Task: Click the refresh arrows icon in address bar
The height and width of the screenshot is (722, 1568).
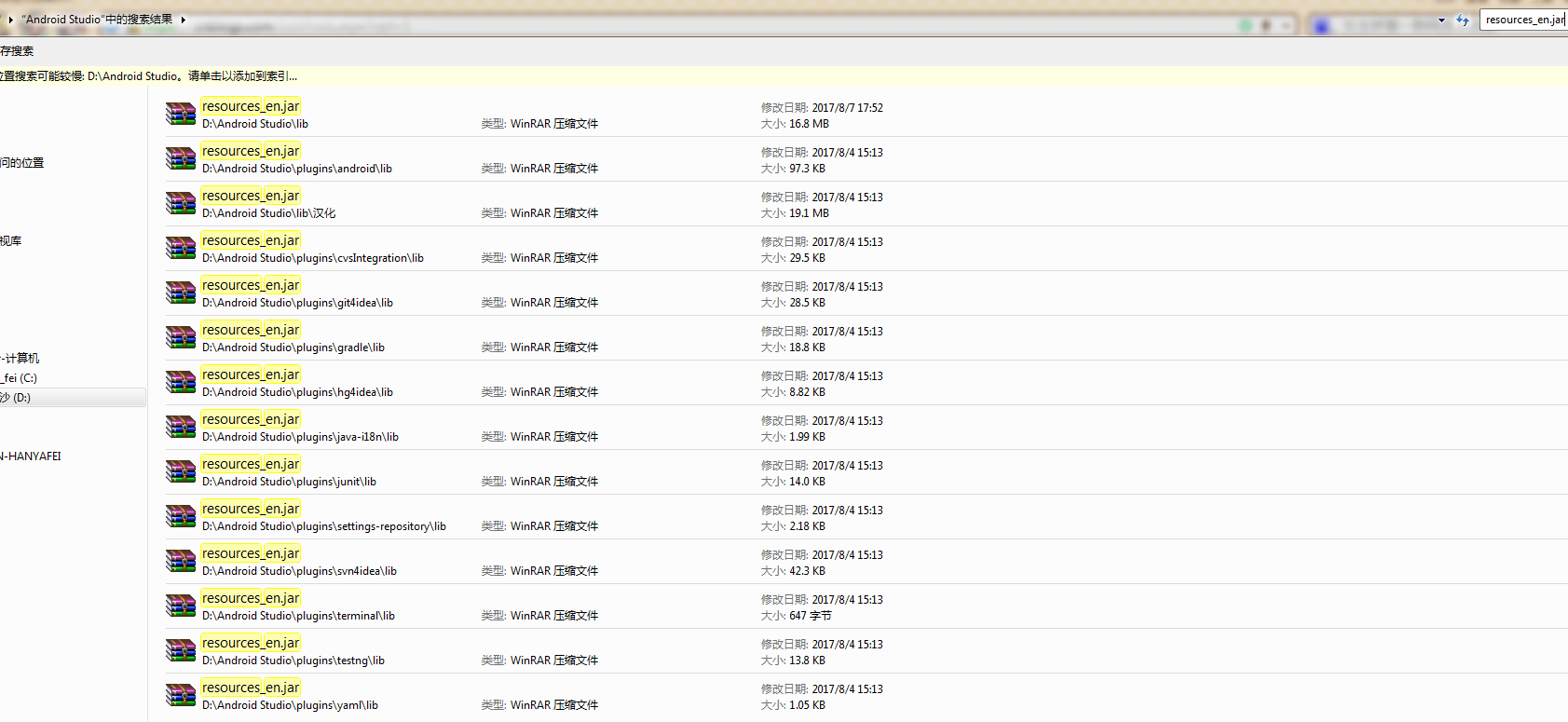Action: [x=1463, y=20]
